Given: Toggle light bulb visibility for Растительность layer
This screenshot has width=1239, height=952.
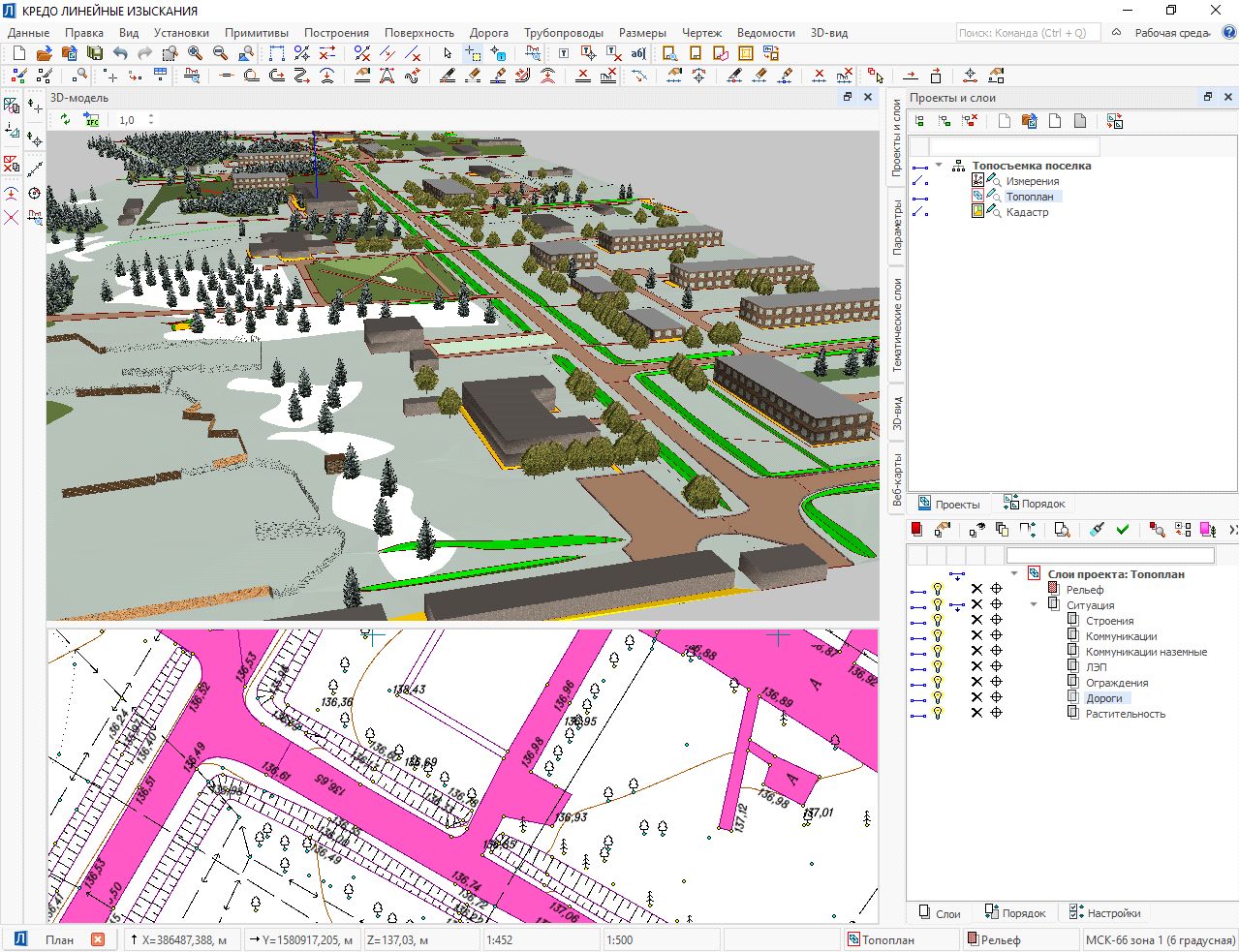Looking at the screenshot, I should (x=938, y=714).
